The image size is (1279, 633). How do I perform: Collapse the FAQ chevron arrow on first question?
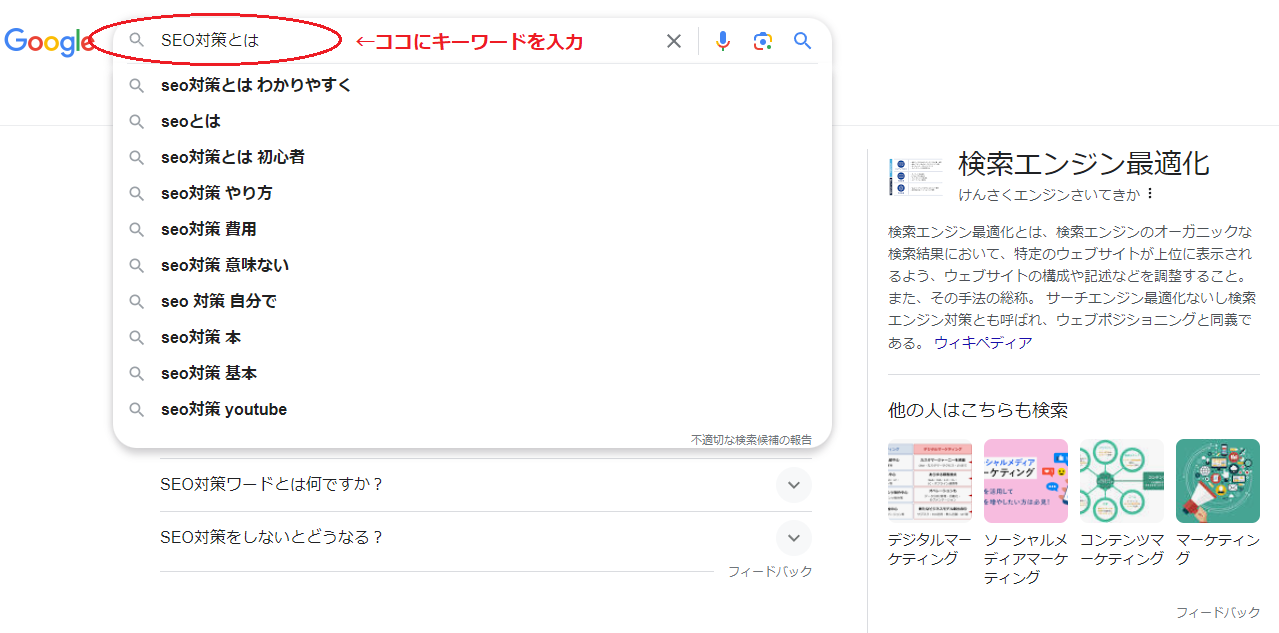[793, 484]
